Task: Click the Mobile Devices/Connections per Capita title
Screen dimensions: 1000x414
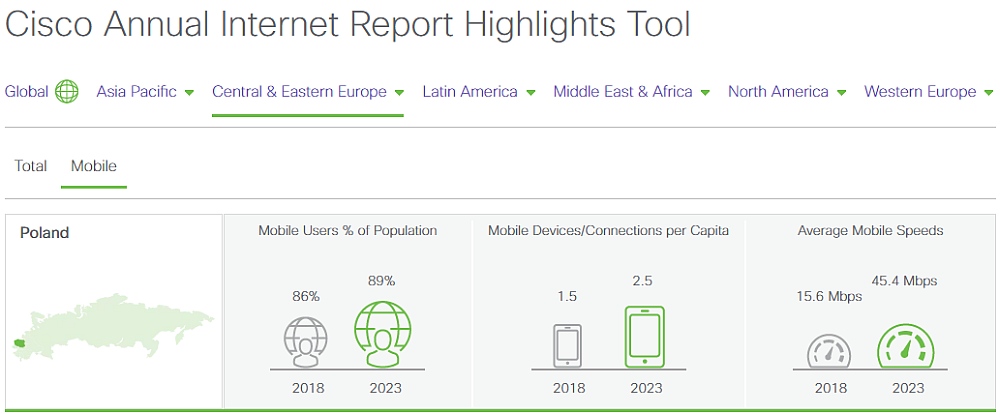Action: [x=608, y=231]
